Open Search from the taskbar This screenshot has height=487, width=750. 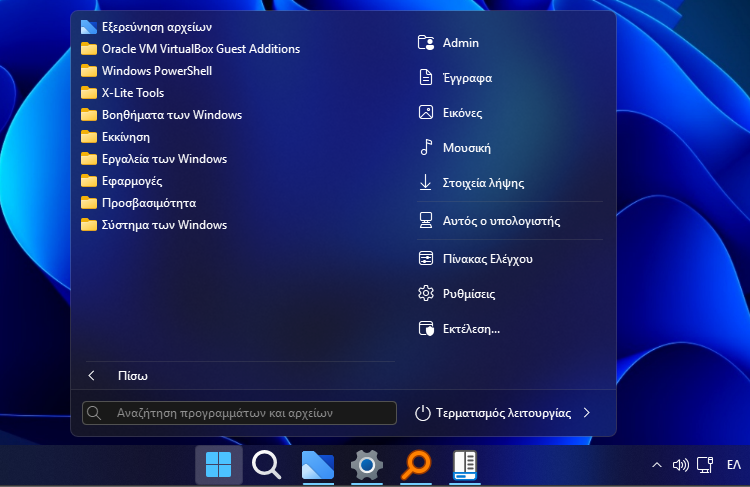tap(266, 465)
